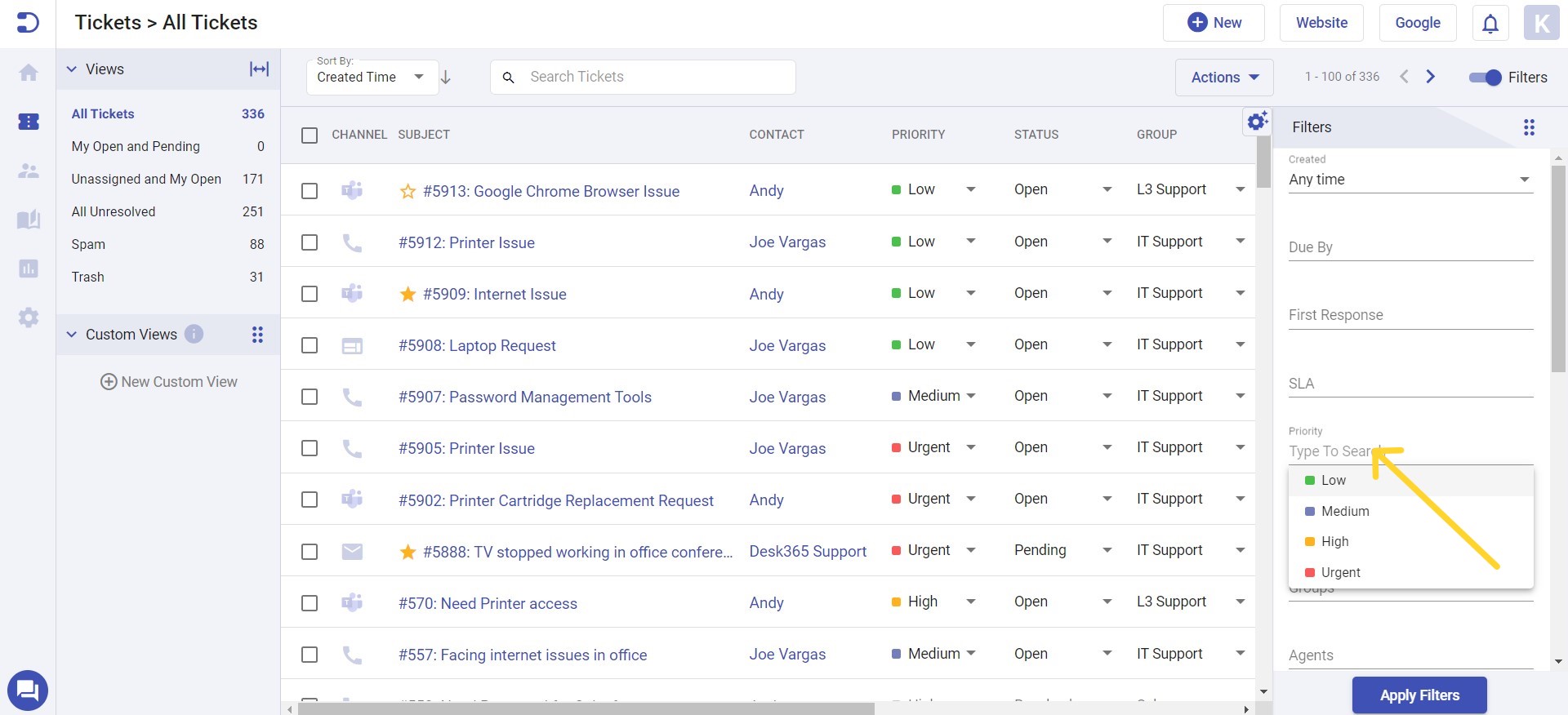
Task: Check the select-all tickets checkbox
Action: 310,135
